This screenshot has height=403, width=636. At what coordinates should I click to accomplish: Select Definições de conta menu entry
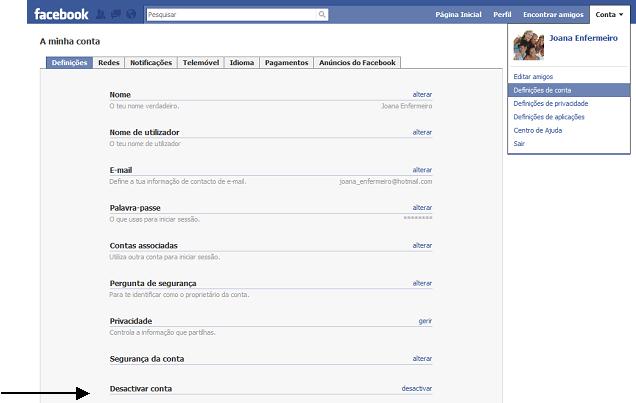point(569,90)
